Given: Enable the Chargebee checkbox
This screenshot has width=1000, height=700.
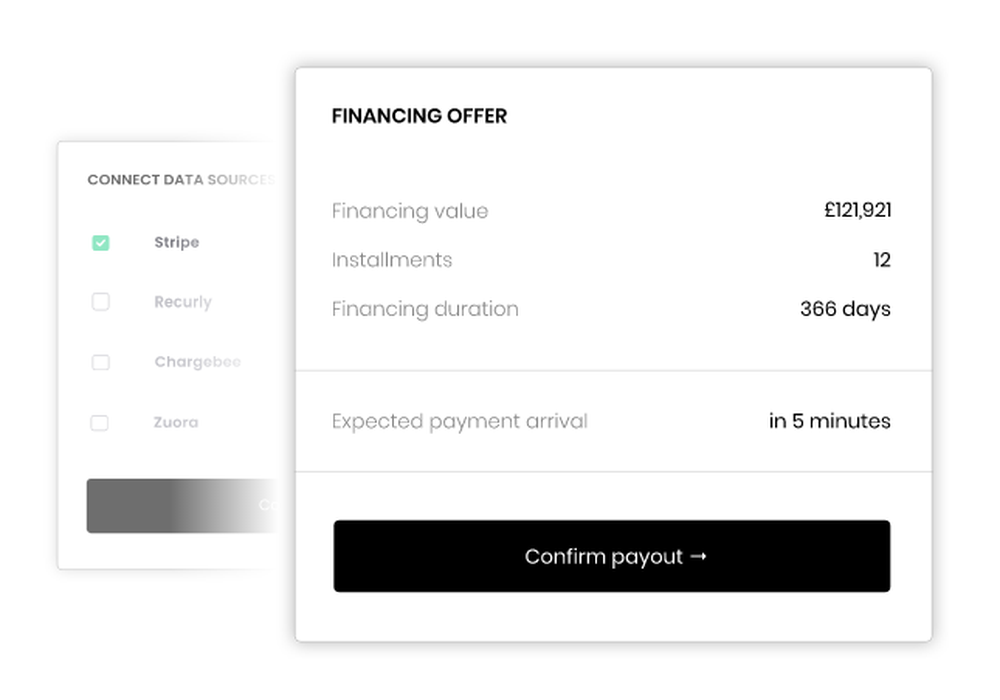Looking at the screenshot, I should [x=101, y=362].
